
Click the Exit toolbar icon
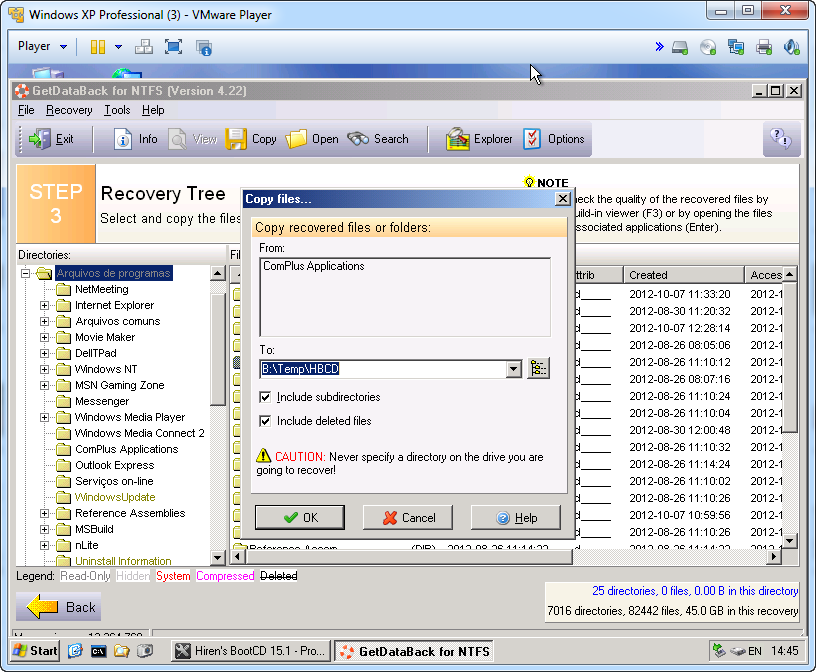coord(40,139)
